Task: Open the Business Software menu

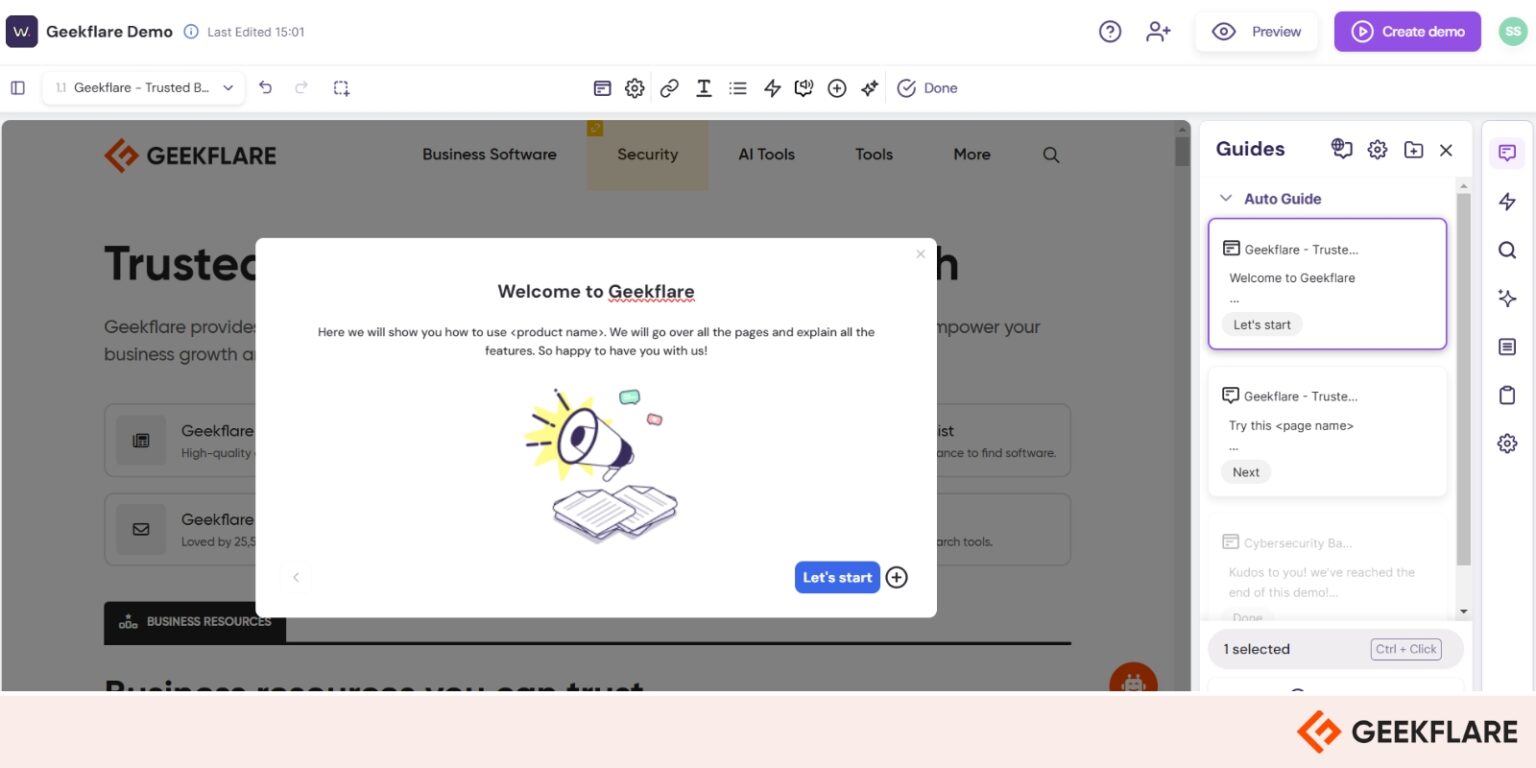Action: (489, 154)
